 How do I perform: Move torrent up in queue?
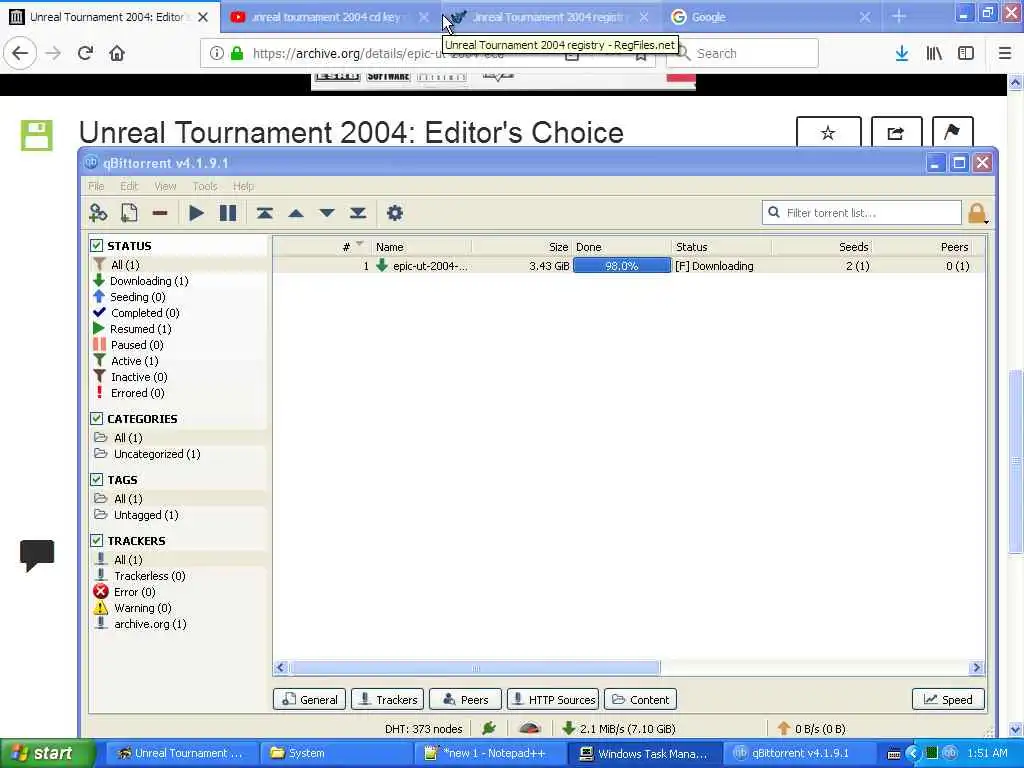point(296,213)
